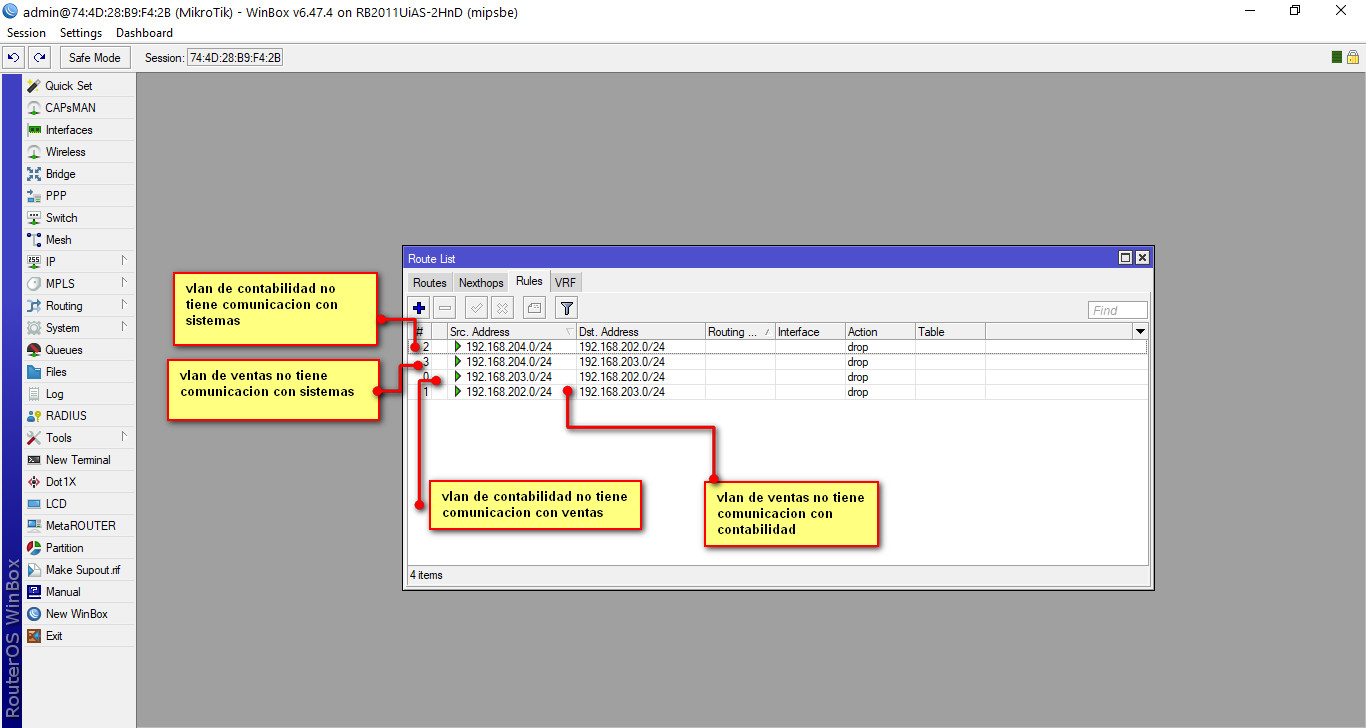Open the Settings menu
This screenshot has width=1366, height=728.
[81, 33]
